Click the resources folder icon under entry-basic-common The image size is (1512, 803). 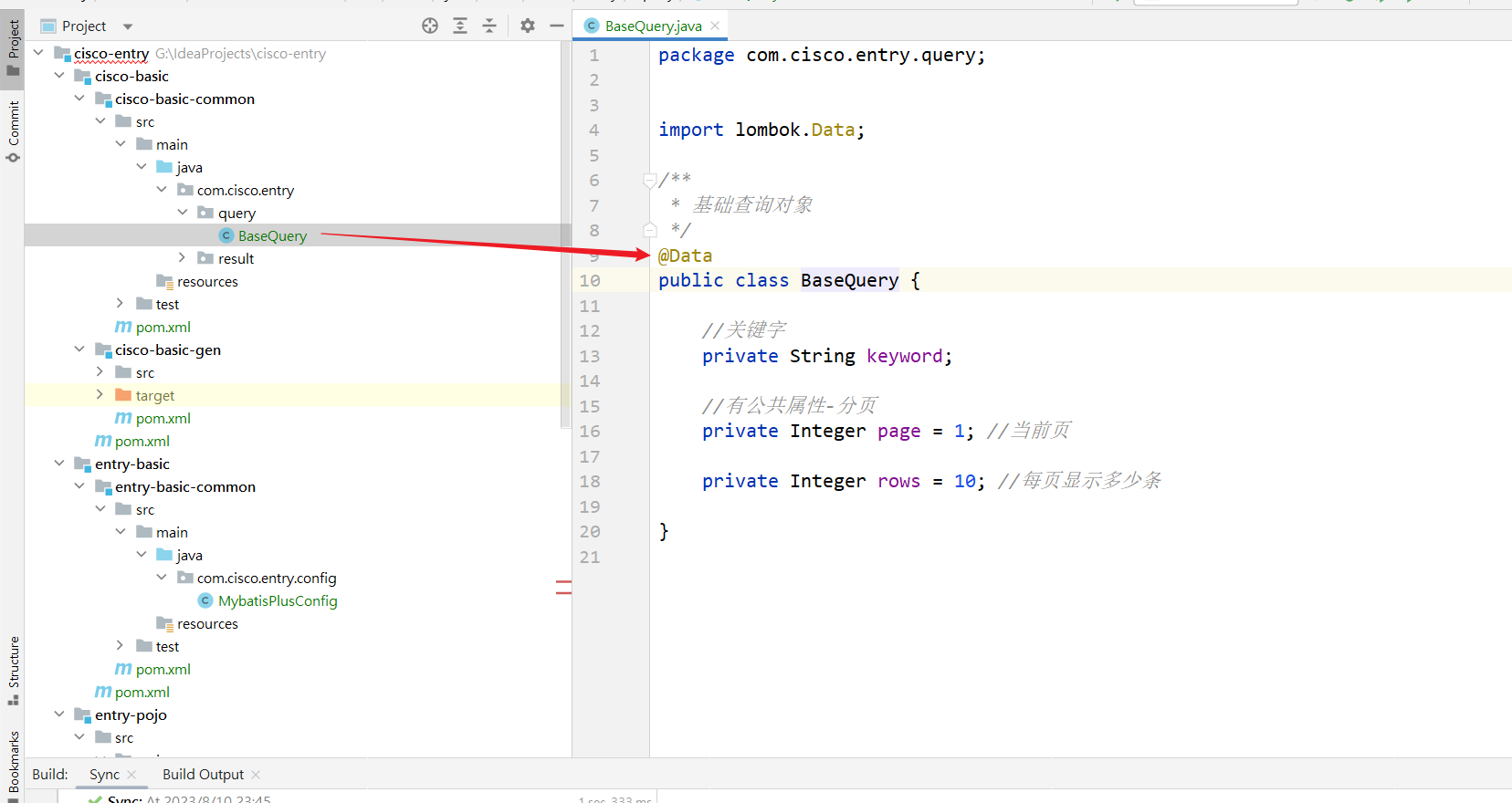pos(164,623)
